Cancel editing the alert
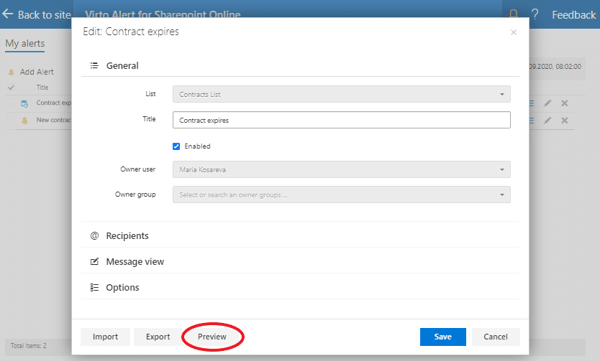The height and width of the screenshot is (361, 600). [496, 337]
